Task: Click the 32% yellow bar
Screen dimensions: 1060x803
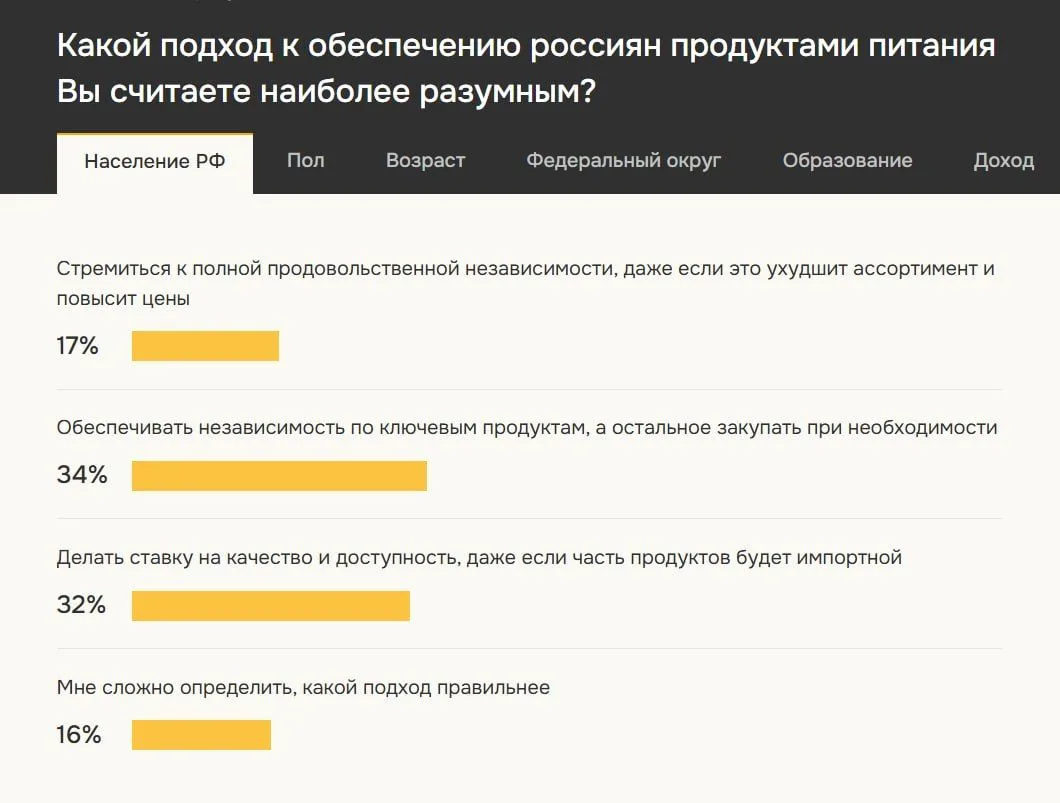Action: click(x=270, y=606)
